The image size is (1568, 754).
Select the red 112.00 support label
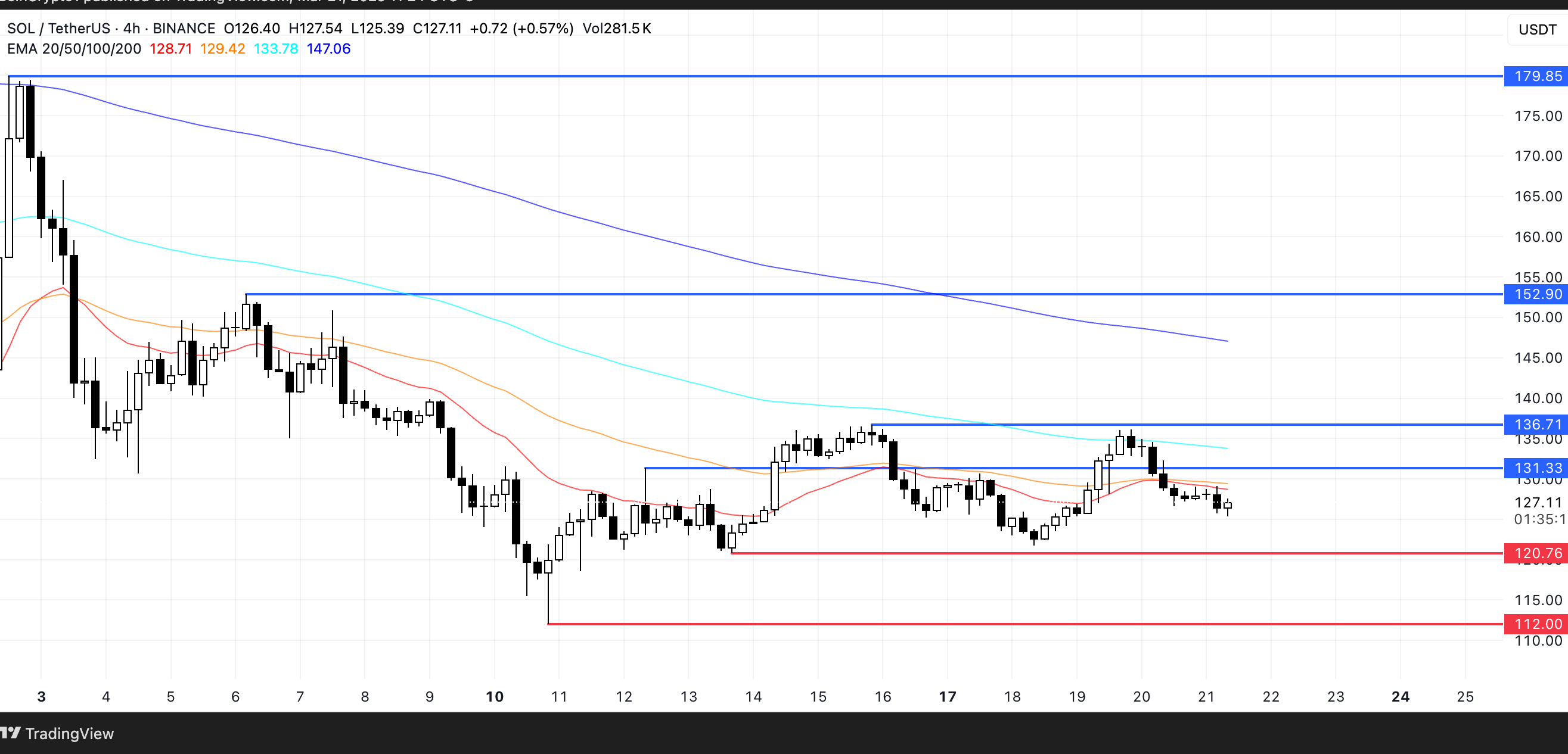1536,624
